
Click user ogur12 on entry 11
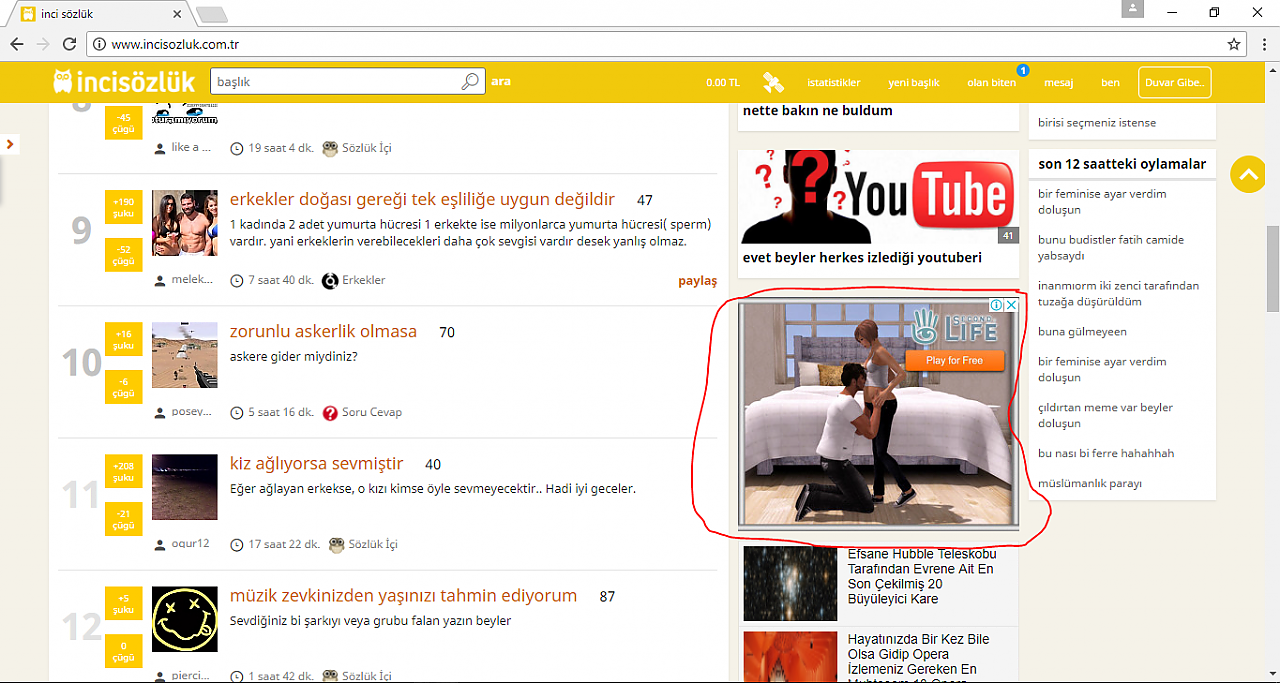[x=190, y=544]
